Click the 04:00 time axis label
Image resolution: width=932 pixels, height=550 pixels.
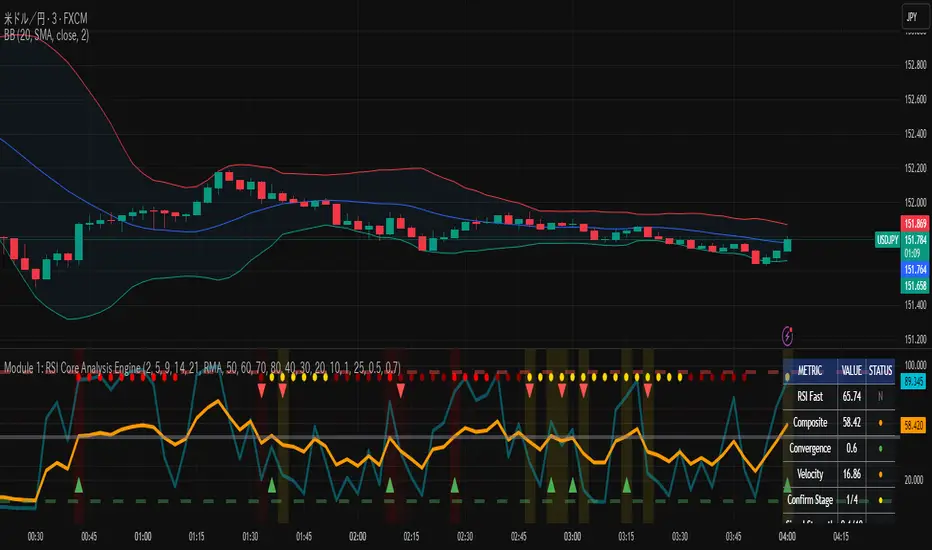tap(787, 537)
